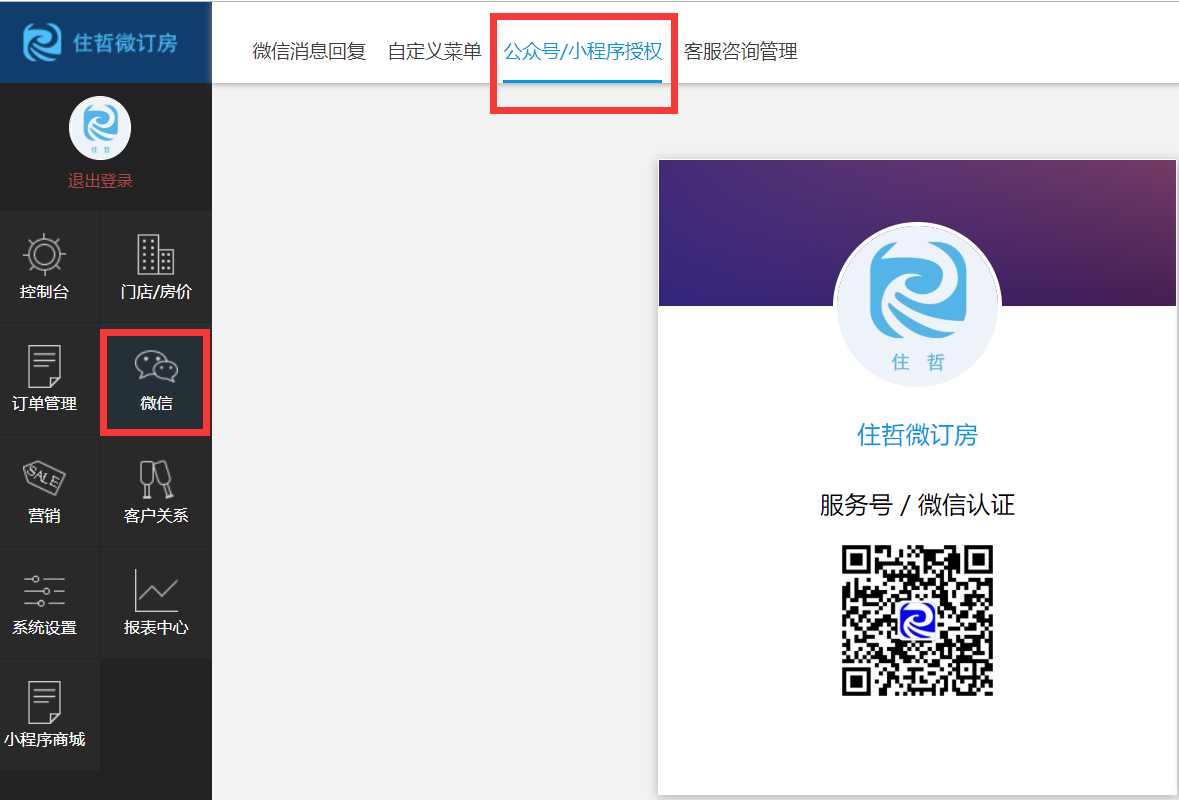Click the 服务号 / 微信认证 text
This screenshot has height=800, width=1179.
coord(917,505)
